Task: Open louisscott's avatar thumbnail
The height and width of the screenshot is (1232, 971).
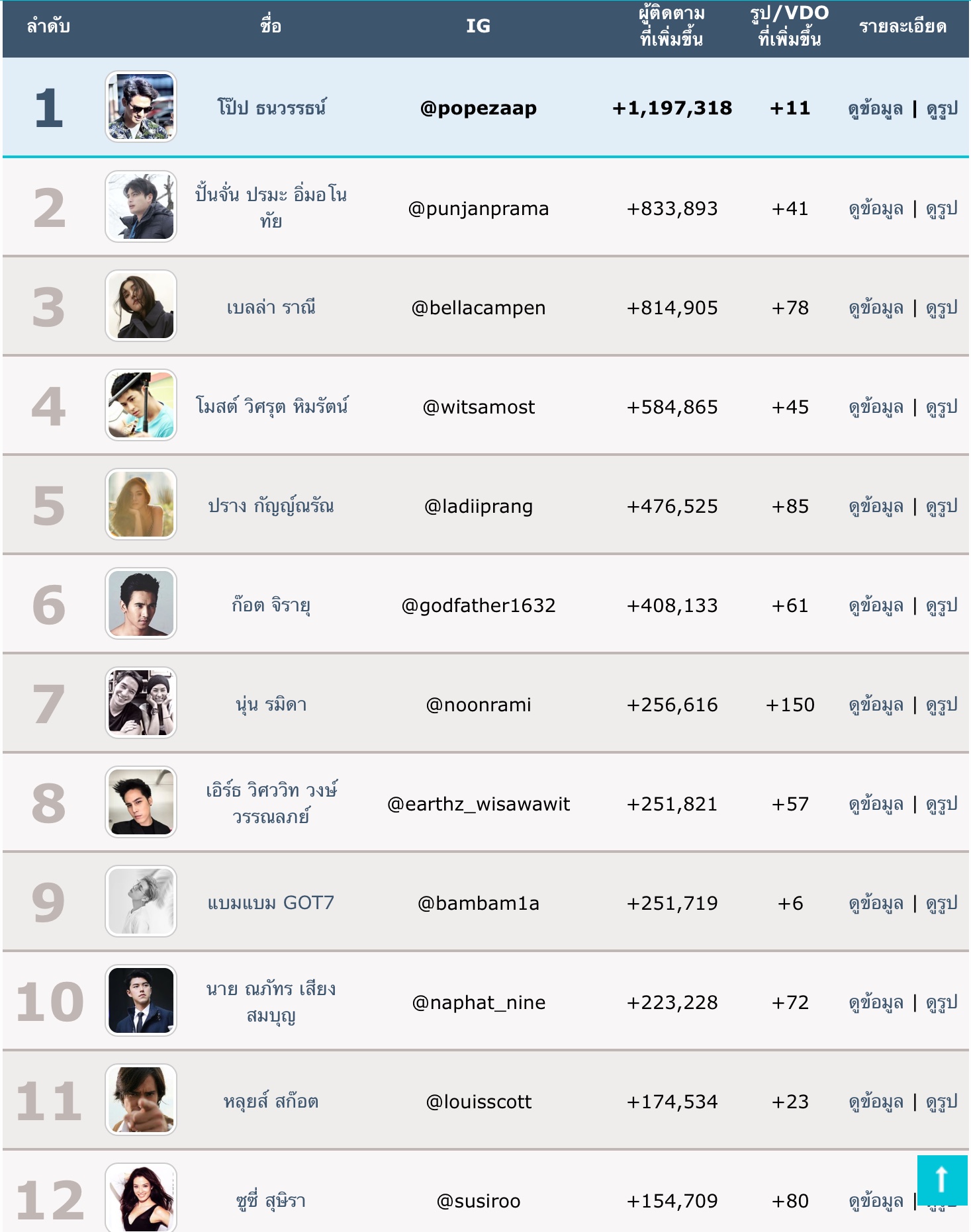Action: pyautogui.click(x=141, y=1100)
